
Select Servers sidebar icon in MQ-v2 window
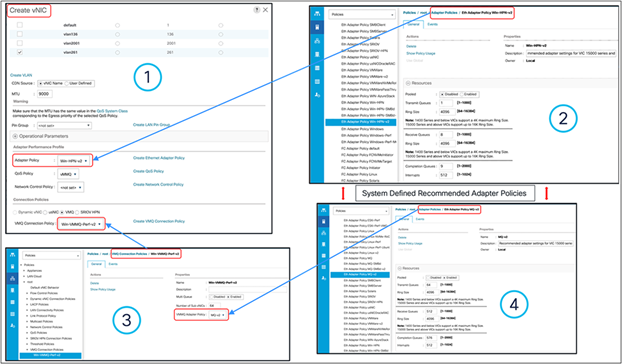point(323,221)
